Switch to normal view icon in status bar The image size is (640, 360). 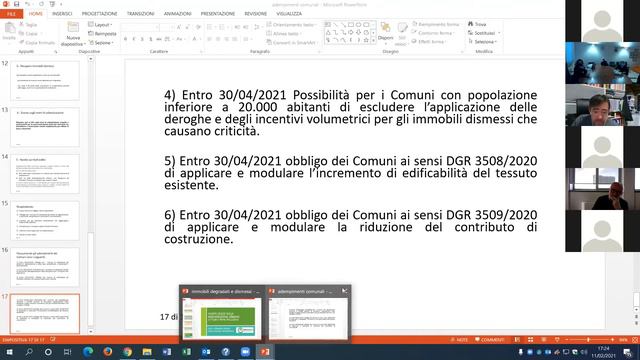coord(517,340)
